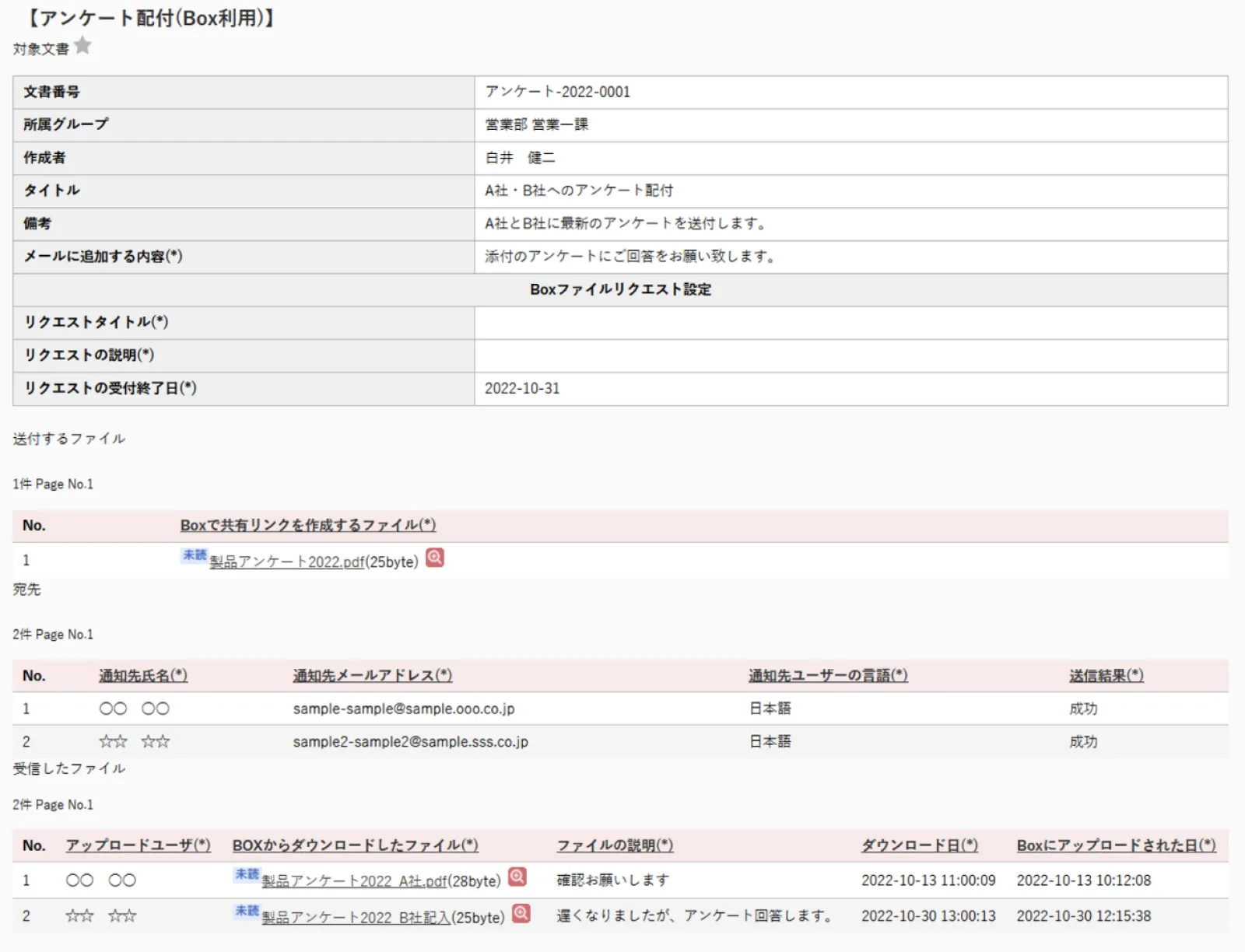Sort by Boxにアップロードされた日 column header
Screen dimensions: 1245x952
coord(1117,845)
